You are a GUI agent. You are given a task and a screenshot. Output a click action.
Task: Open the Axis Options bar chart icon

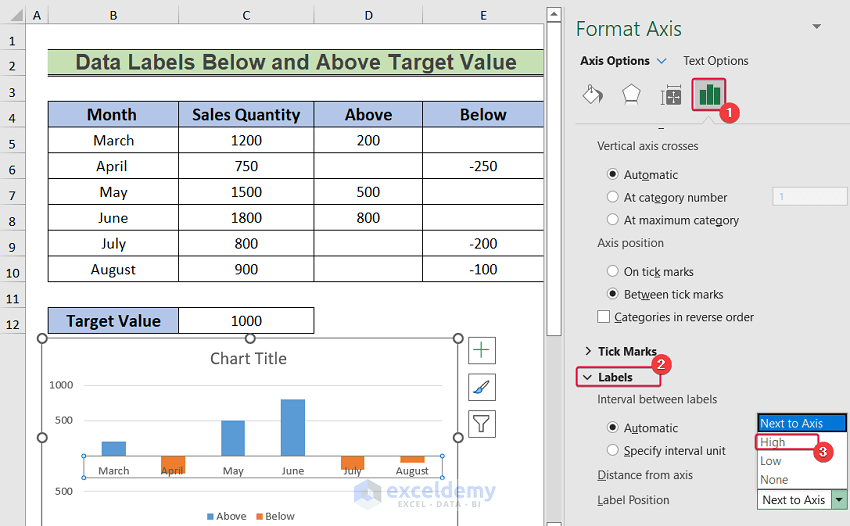(x=709, y=94)
